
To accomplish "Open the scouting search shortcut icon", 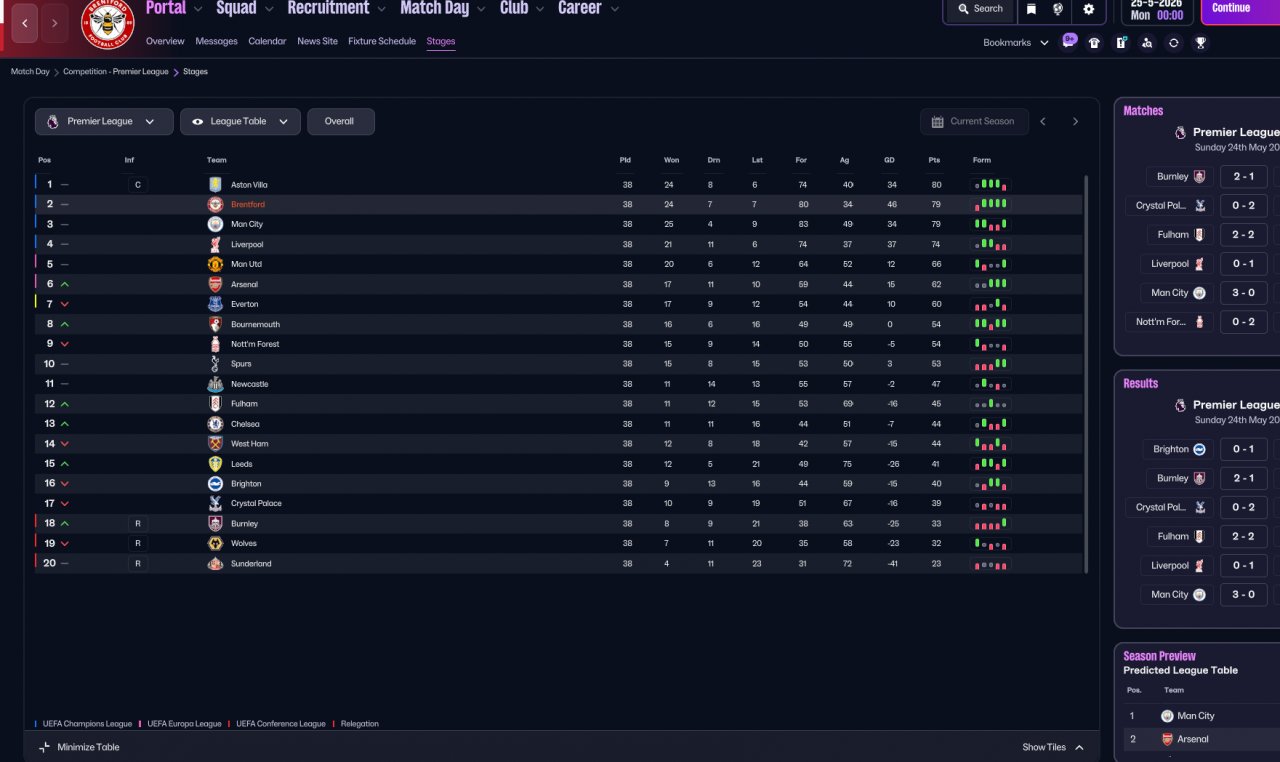I will point(1147,43).
